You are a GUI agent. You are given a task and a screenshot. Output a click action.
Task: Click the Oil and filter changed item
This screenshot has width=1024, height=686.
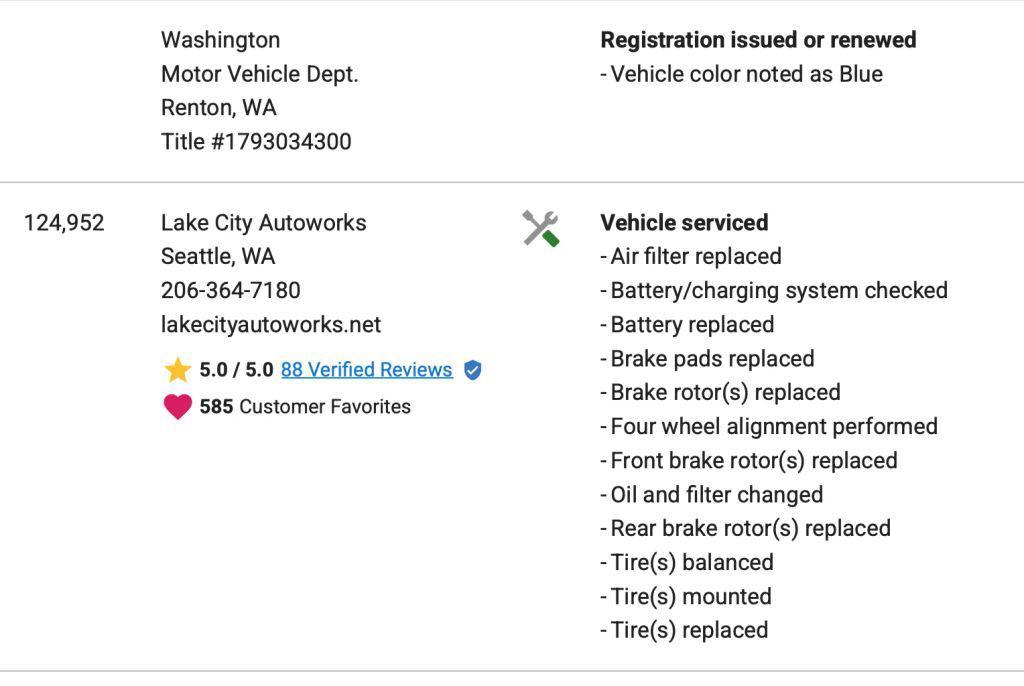pyautogui.click(x=712, y=495)
